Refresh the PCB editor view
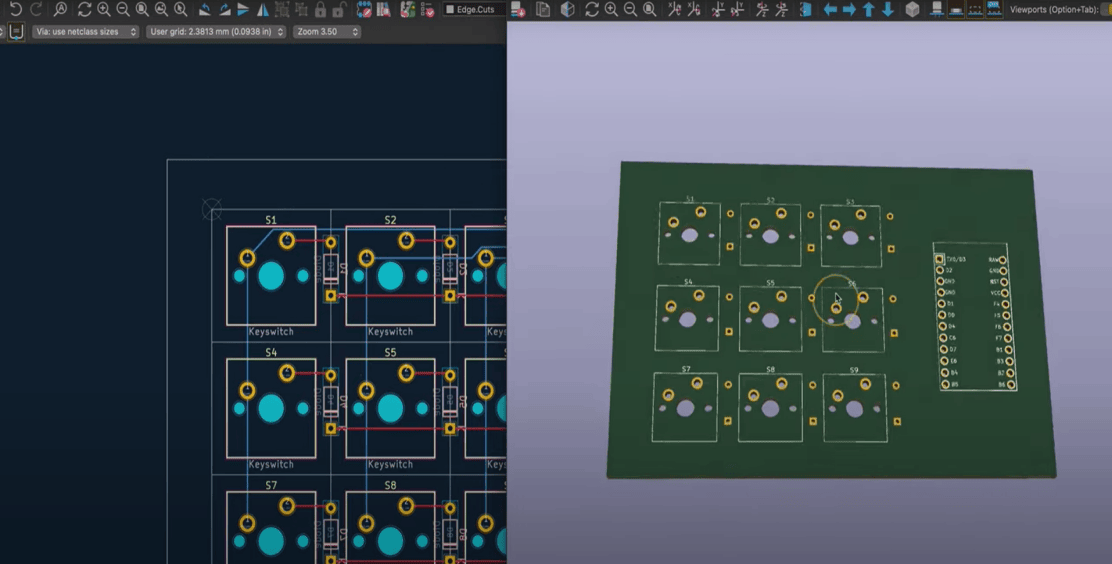1112x564 pixels. pos(84,10)
